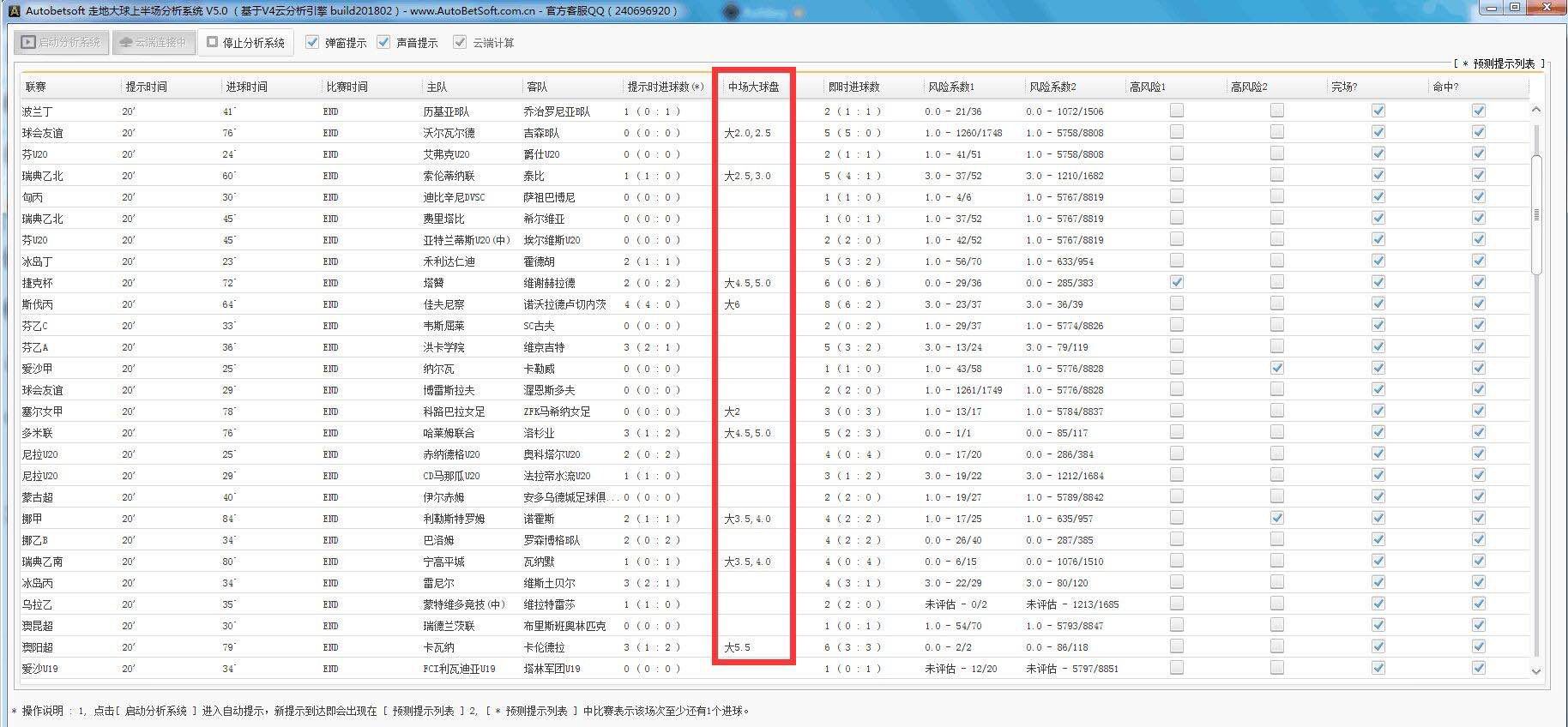Select the 佳夫尼察 home team row
This screenshot has width=1568, height=727.
pyautogui.click(x=443, y=304)
